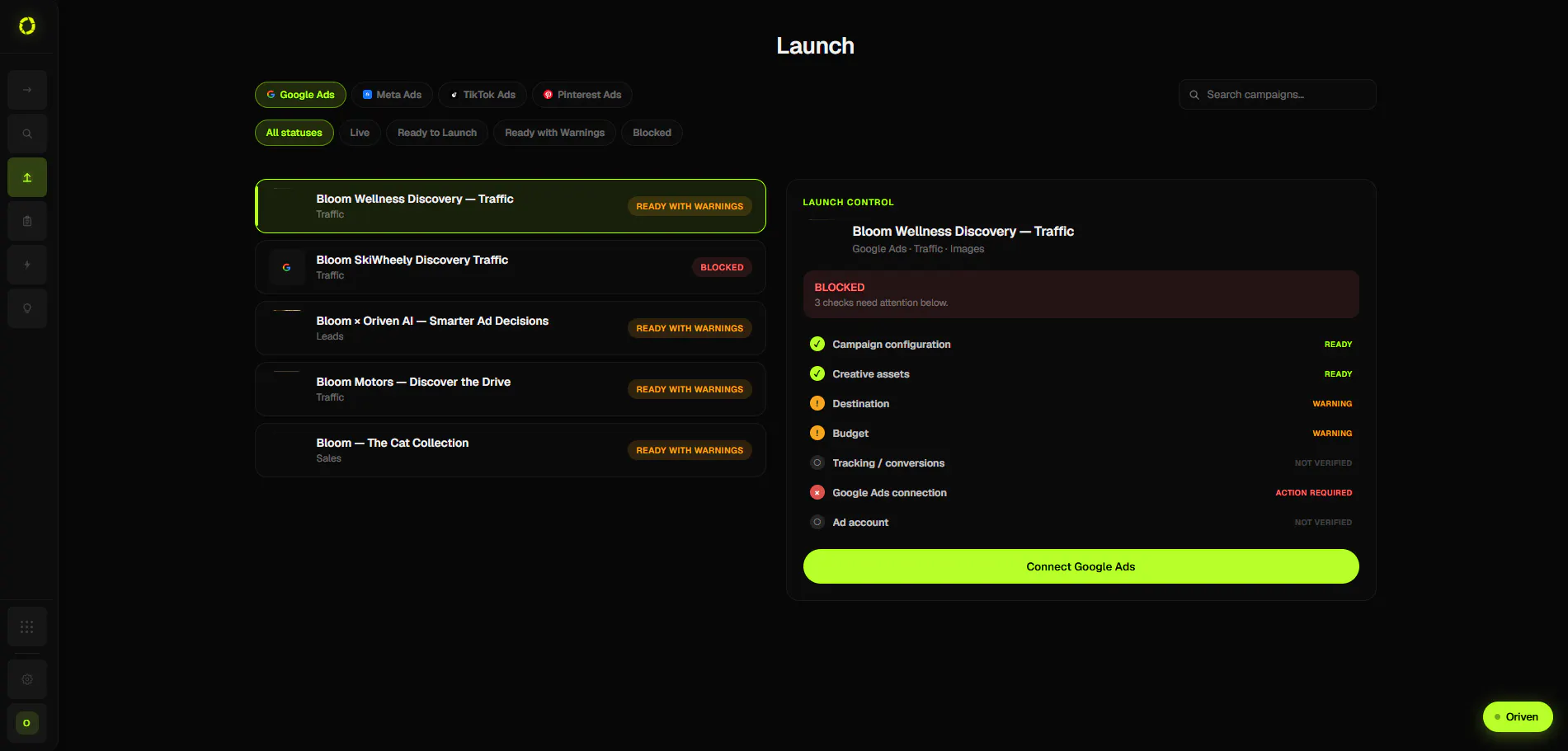Select Bloom × Oriven AI Smarter Ad Decisions campaign
This screenshot has width=1568, height=751.
(x=511, y=328)
